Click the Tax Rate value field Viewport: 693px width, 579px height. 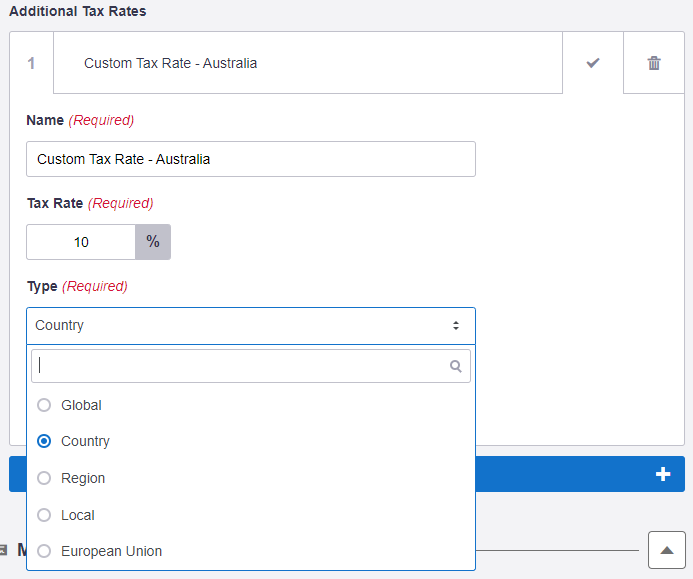click(x=81, y=242)
